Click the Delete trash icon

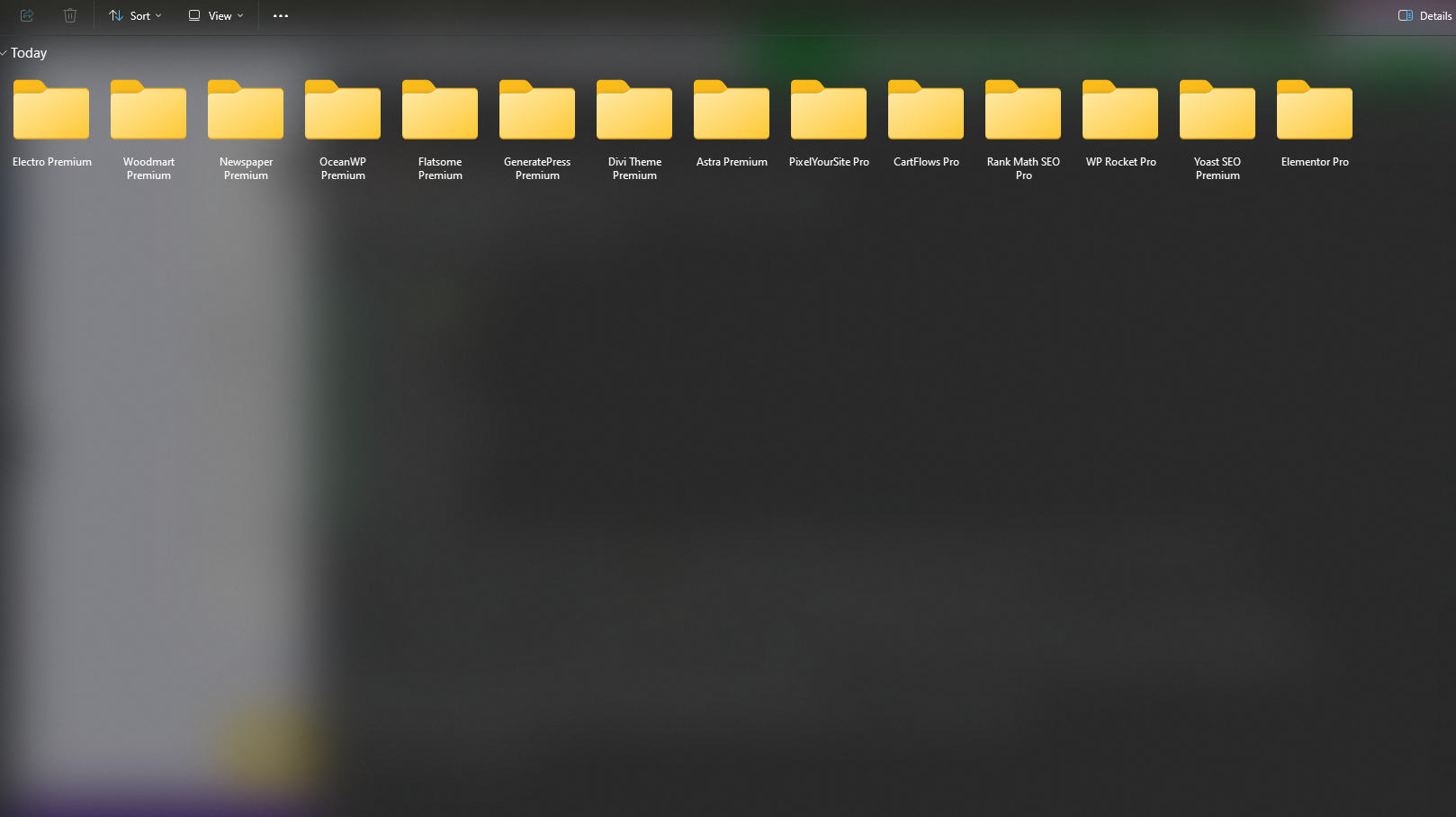(70, 15)
